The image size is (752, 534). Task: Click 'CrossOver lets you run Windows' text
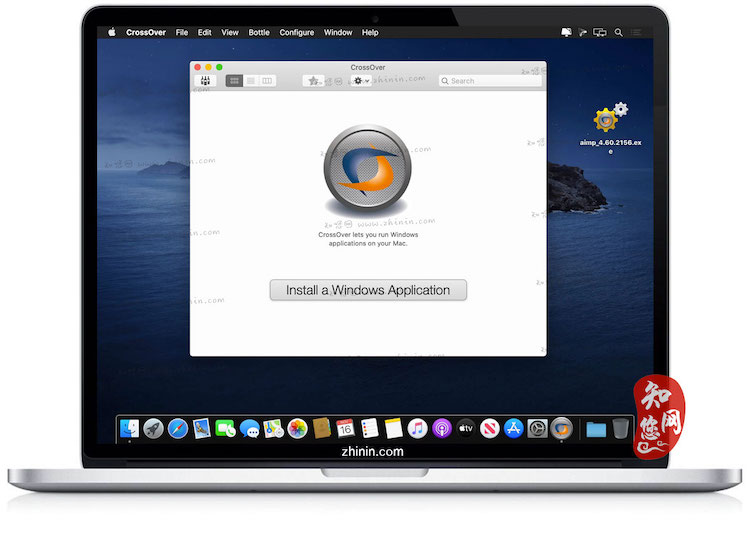click(368, 235)
